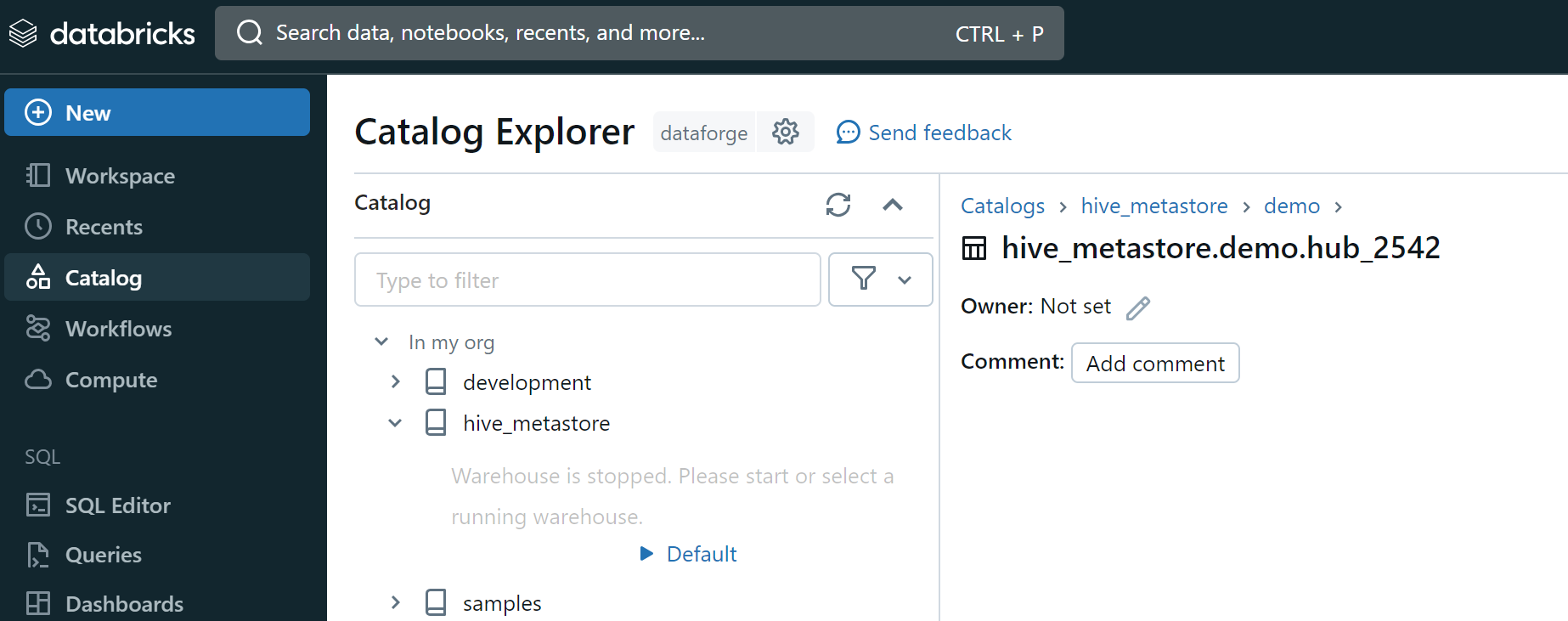Viewport: 1568px width, 621px height.
Task: Click the hive_metastore.demo.hub_2542 table title
Action: point(1221,248)
